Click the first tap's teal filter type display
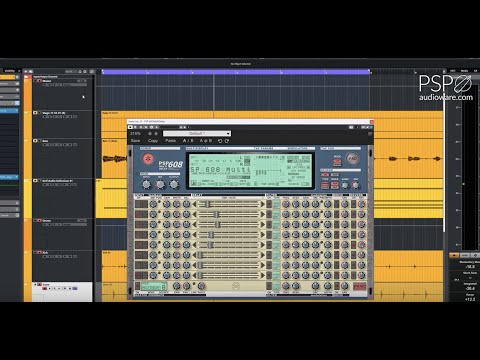This screenshot has height=360, width=480. pos(276,204)
